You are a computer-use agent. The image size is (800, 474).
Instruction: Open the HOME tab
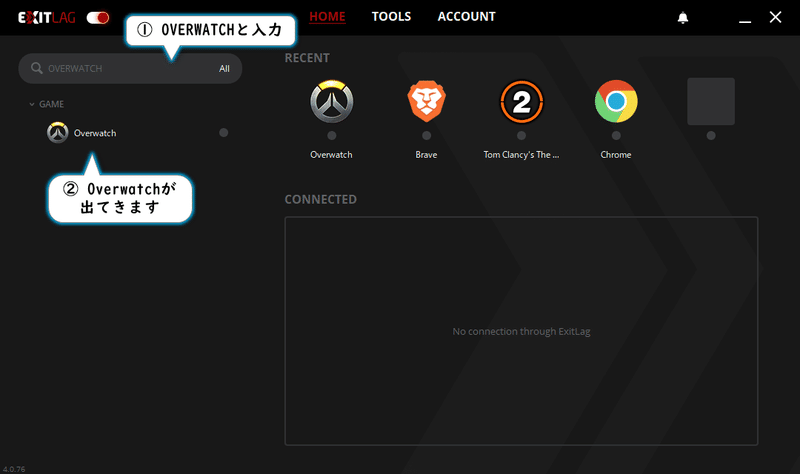click(327, 16)
